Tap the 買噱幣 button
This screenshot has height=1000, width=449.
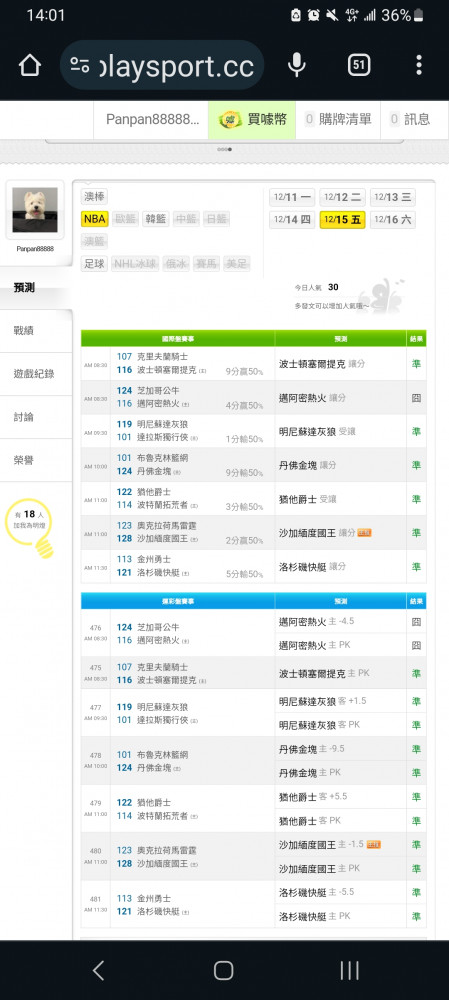click(252, 119)
